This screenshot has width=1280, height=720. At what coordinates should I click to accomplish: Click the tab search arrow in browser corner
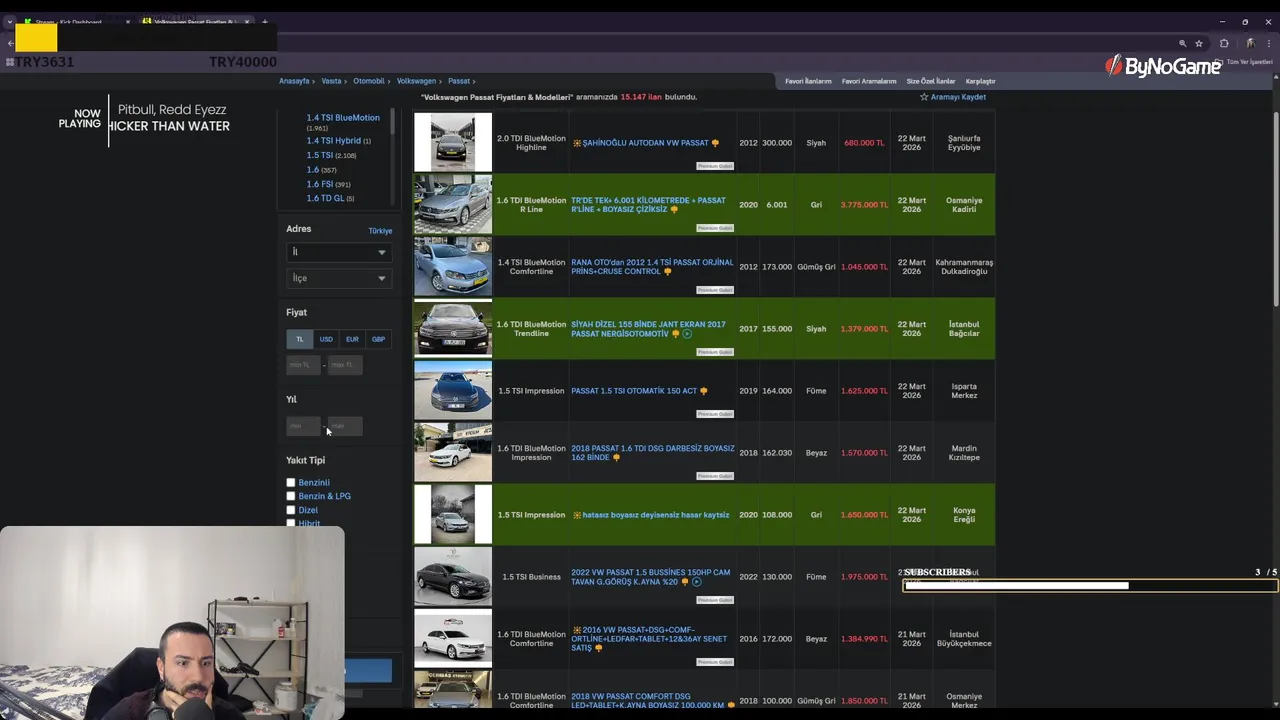pyautogui.click(x=9, y=22)
